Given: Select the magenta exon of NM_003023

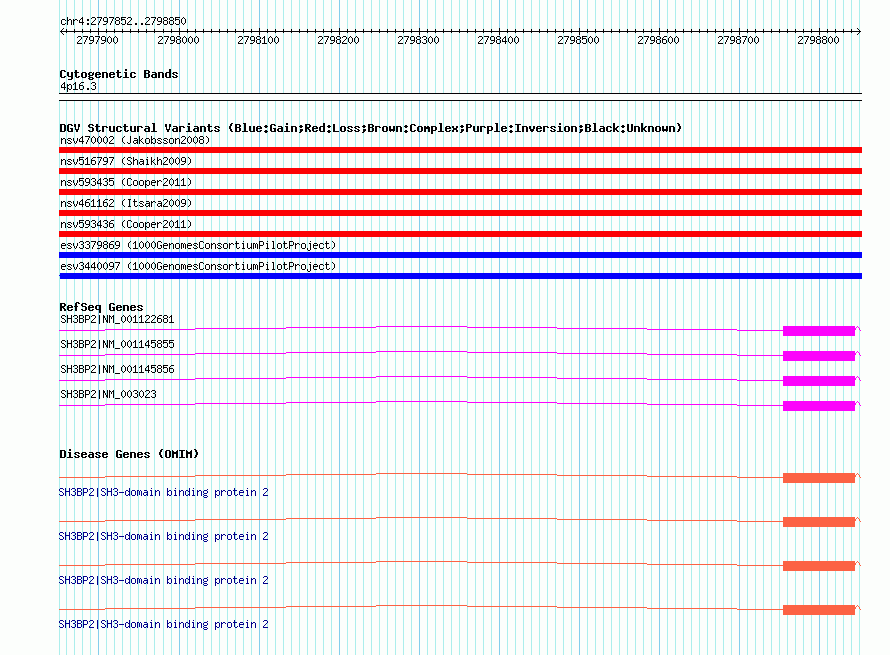Looking at the screenshot, I should pyautogui.click(x=818, y=406).
